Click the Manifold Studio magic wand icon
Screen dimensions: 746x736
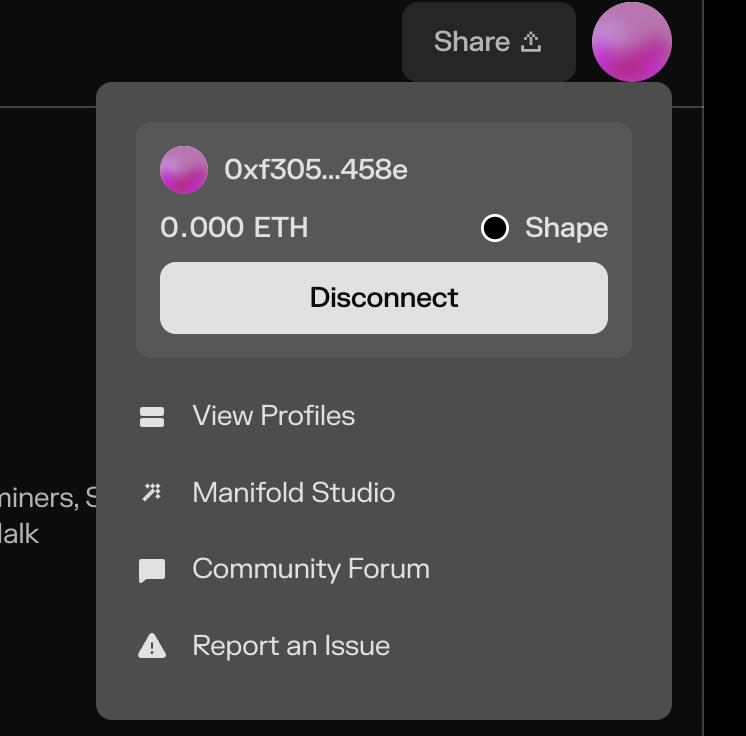152,492
